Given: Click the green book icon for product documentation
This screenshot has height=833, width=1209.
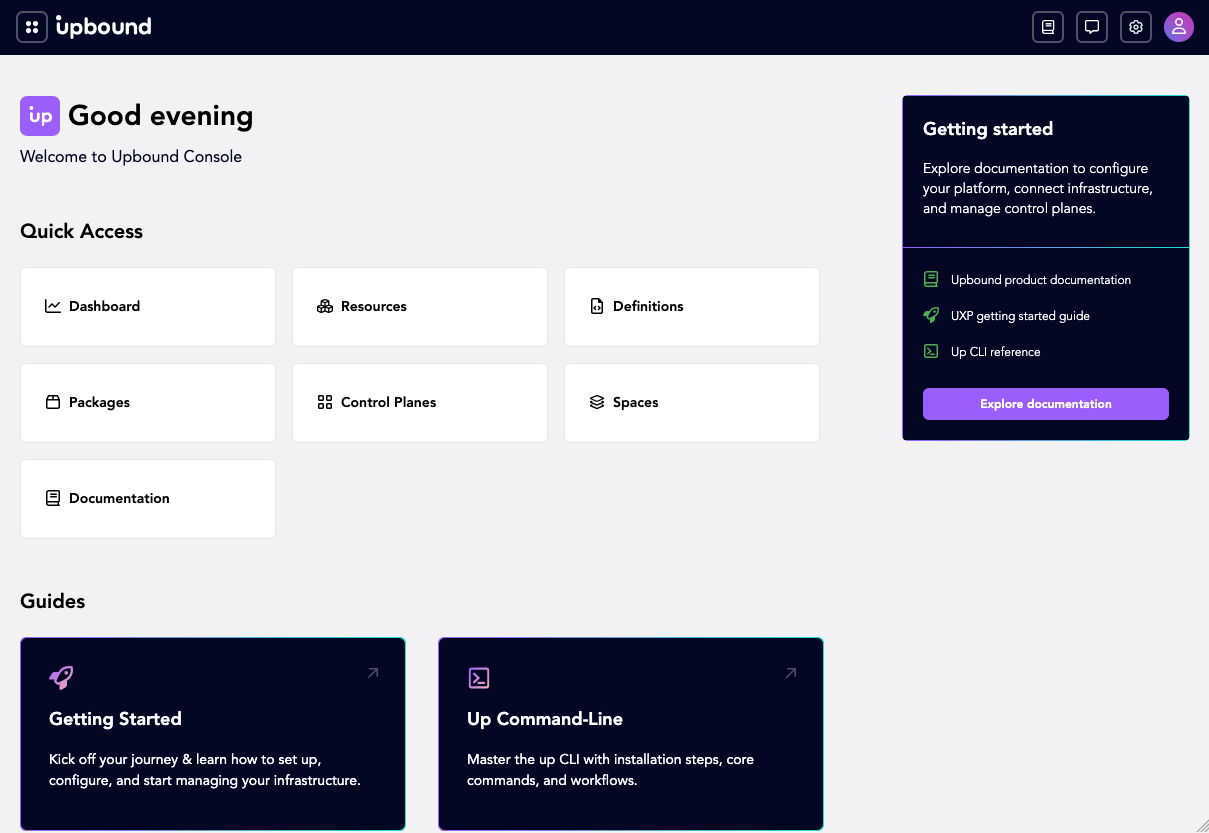Looking at the screenshot, I should click(x=931, y=279).
